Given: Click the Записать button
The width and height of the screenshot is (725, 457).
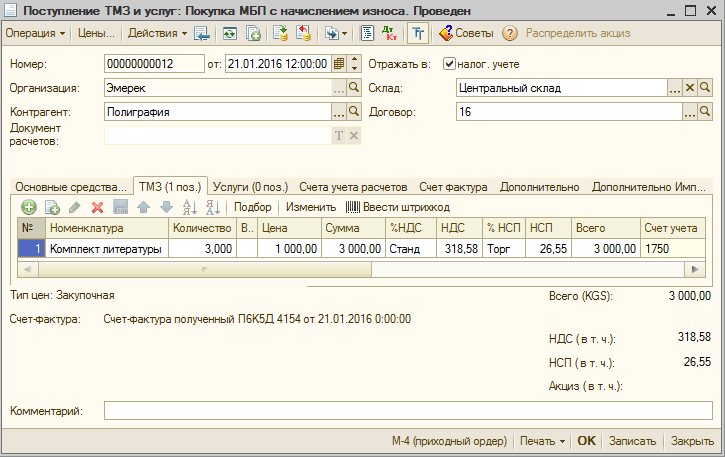Looking at the screenshot, I should click(x=632, y=441).
